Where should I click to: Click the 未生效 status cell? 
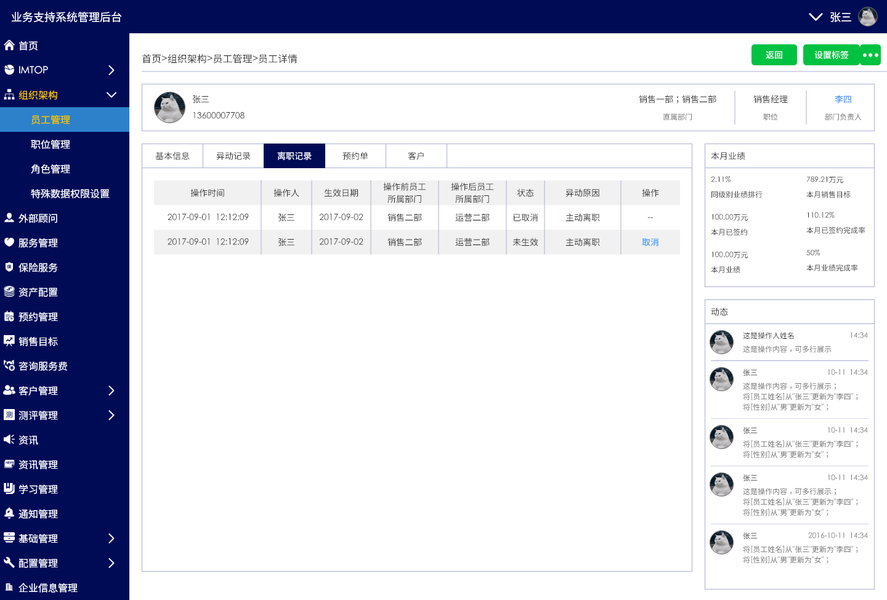pyautogui.click(x=526, y=242)
